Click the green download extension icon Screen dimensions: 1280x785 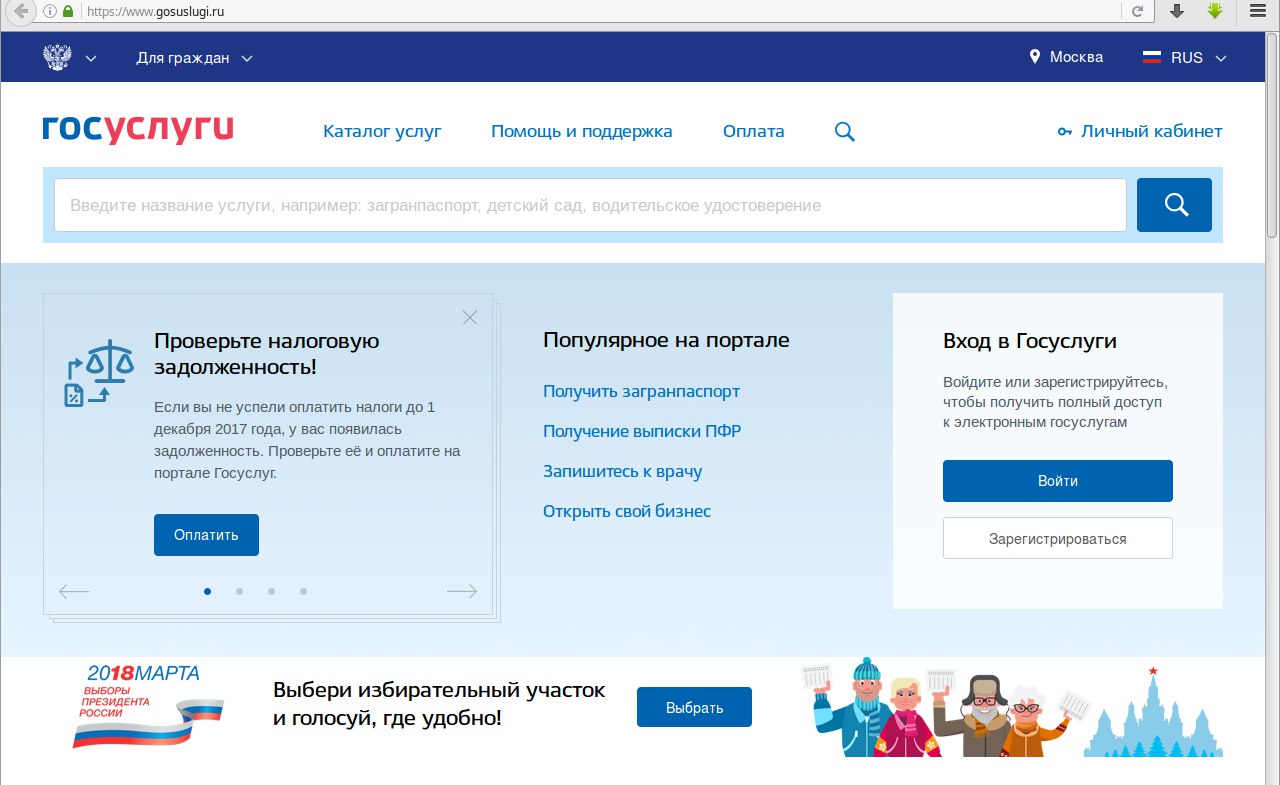point(1215,11)
